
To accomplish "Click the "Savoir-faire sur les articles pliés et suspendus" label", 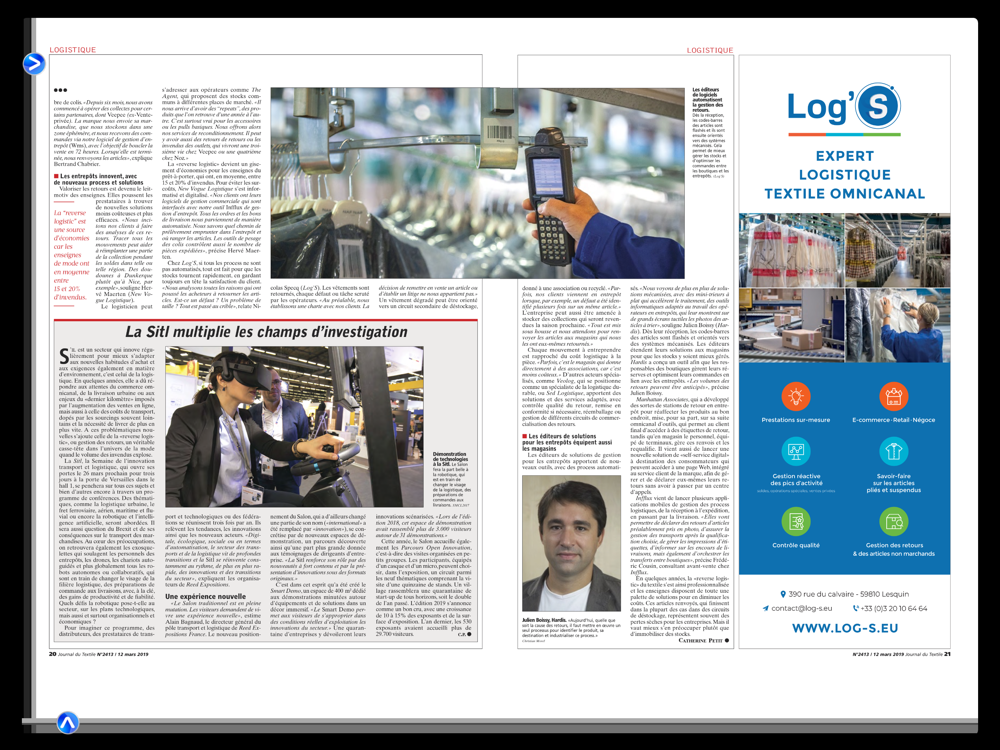I will 893,483.
